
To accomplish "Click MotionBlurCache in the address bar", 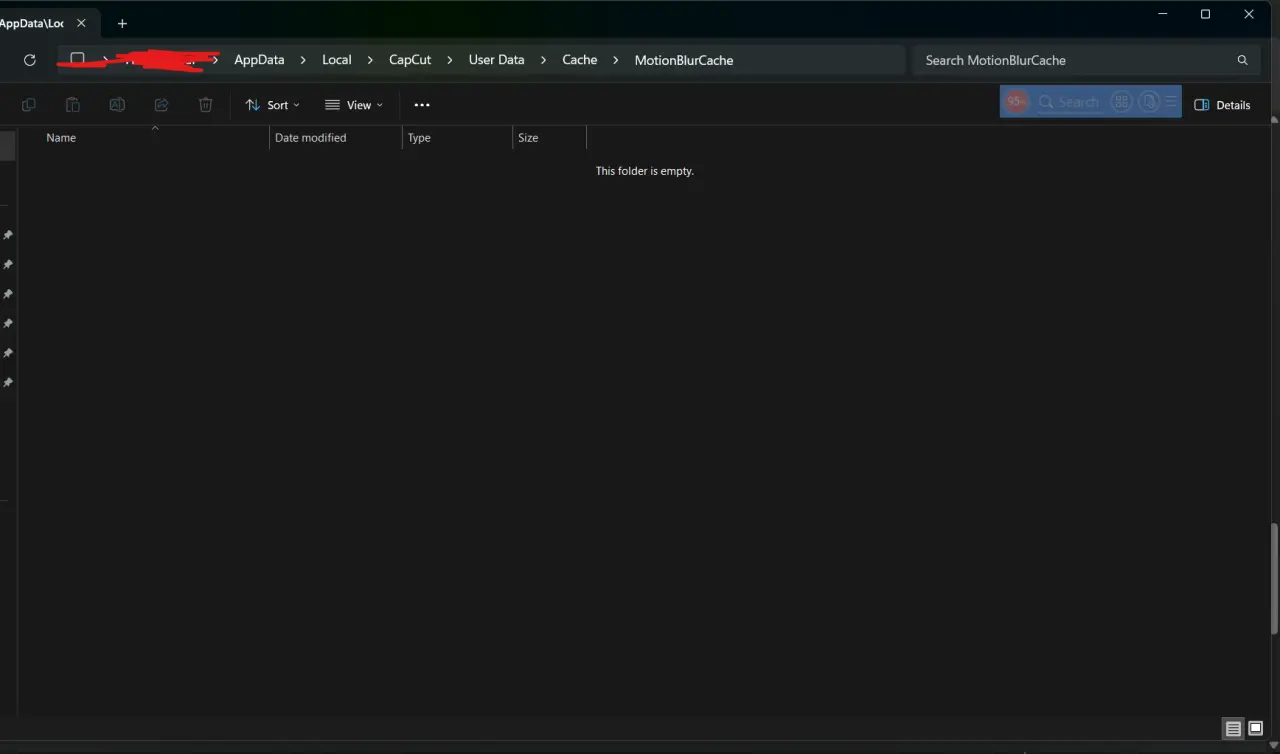I will (684, 60).
